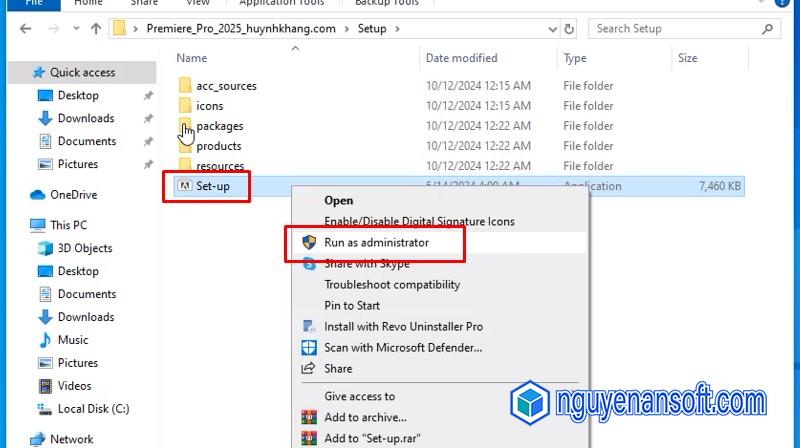Open Local Disk (C:) drive
The image size is (800, 448).
(93, 409)
